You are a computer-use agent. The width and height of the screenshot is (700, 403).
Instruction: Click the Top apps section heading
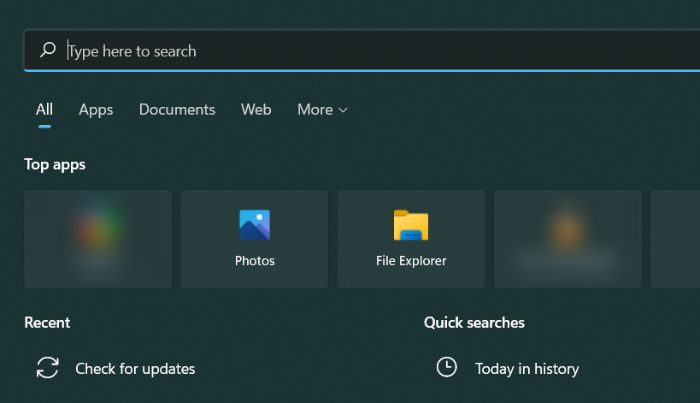pos(55,165)
